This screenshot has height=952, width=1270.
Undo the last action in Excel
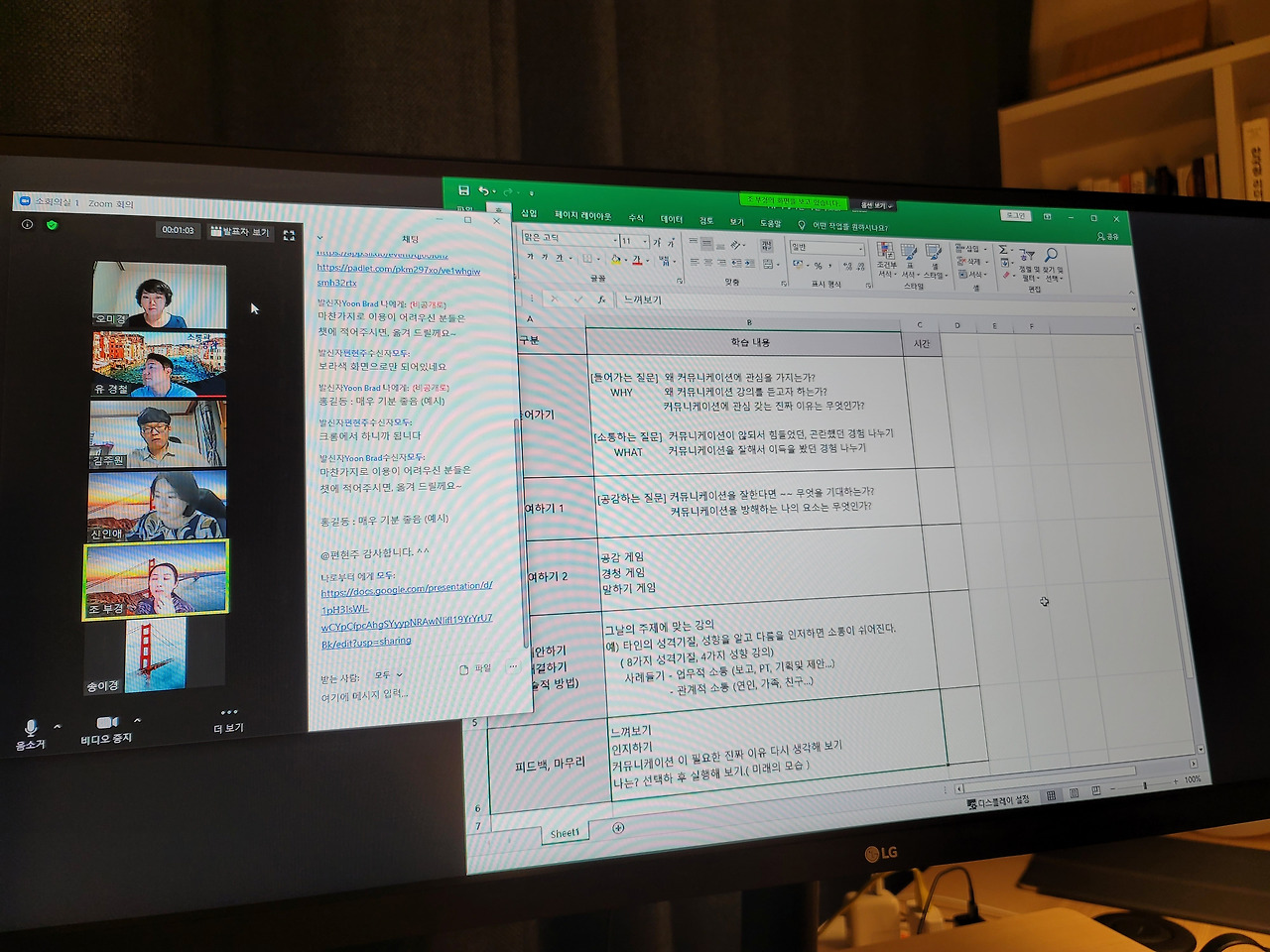[x=483, y=191]
